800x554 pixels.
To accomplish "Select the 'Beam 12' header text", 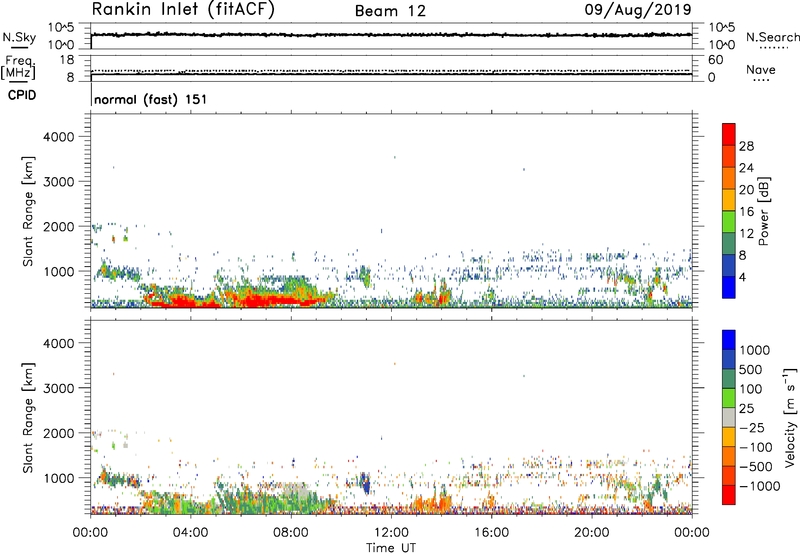I will (x=390, y=11).
